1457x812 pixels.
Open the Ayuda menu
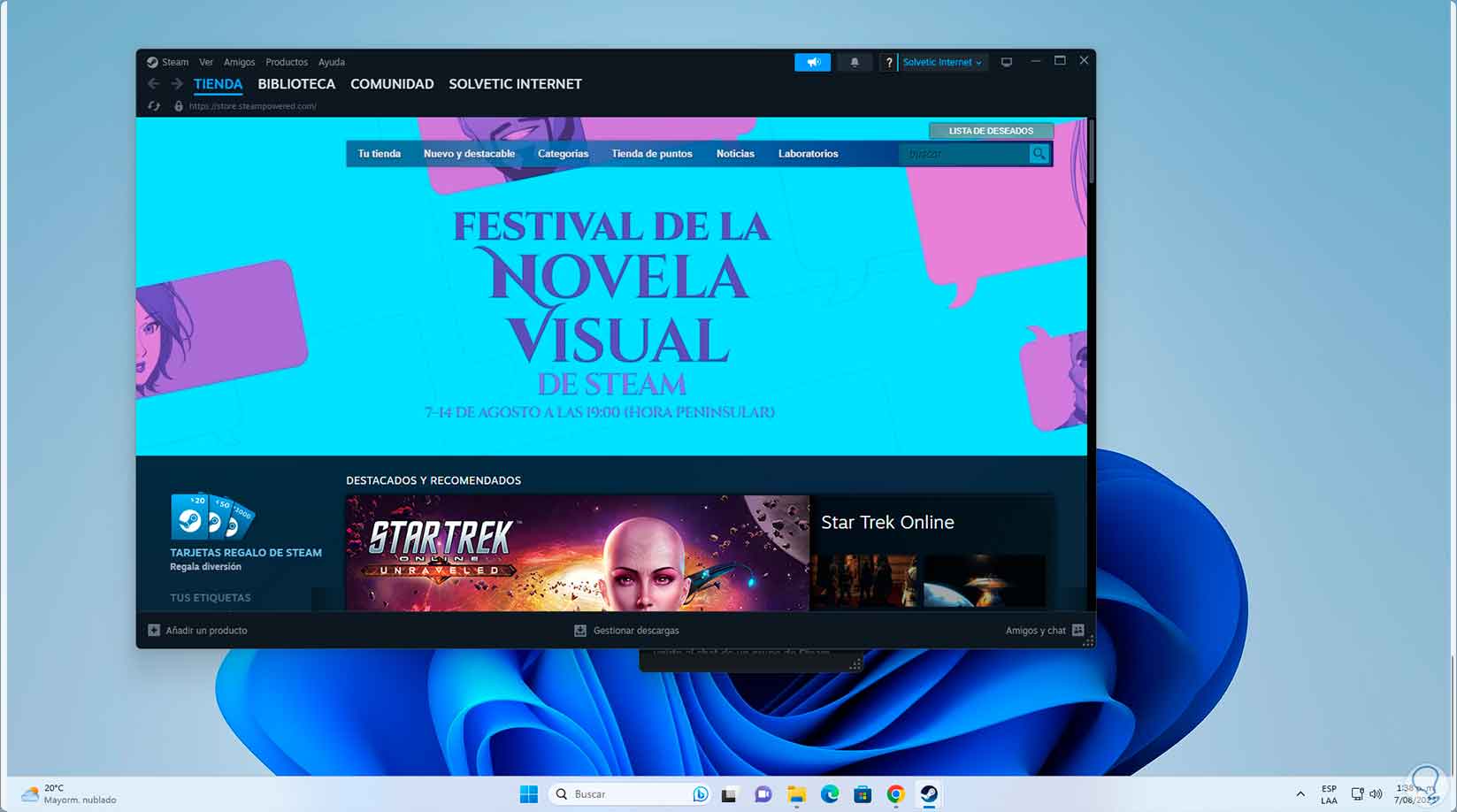pos(332,62)
